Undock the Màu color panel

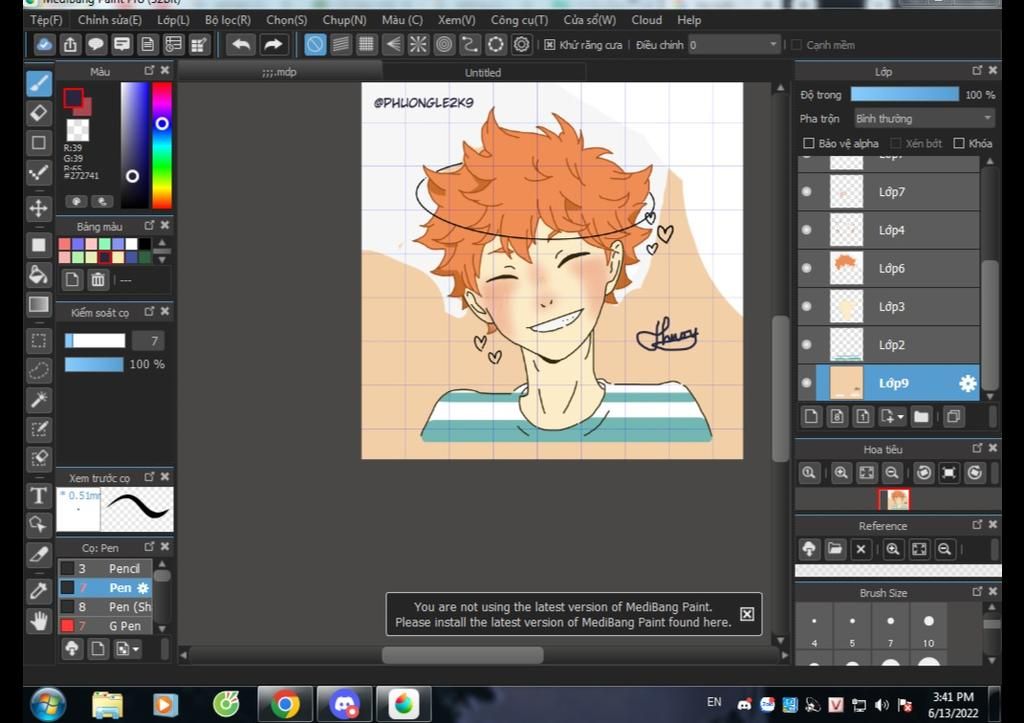click(x=149, y=70)
